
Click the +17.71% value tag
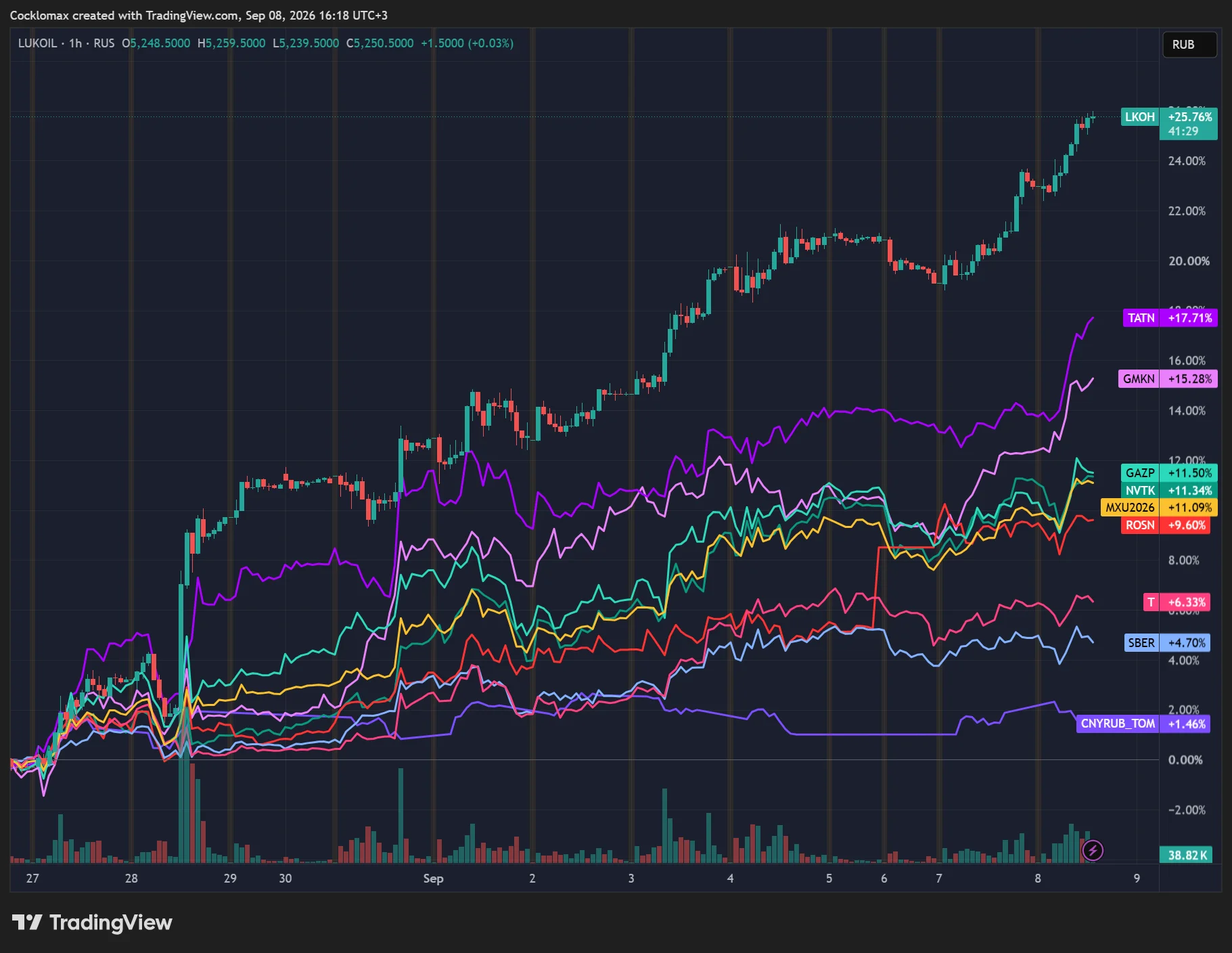click(1189, 318)
